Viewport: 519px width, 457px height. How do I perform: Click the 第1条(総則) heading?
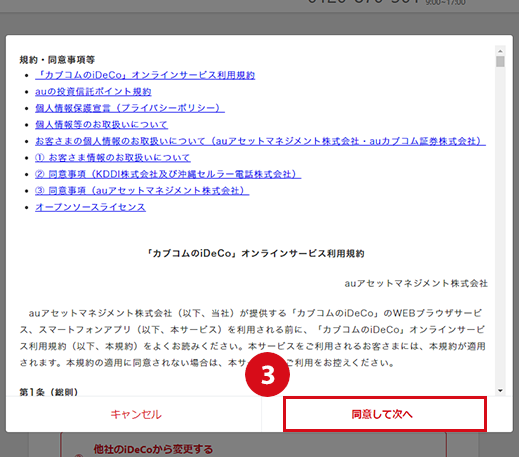click(49, 392)
